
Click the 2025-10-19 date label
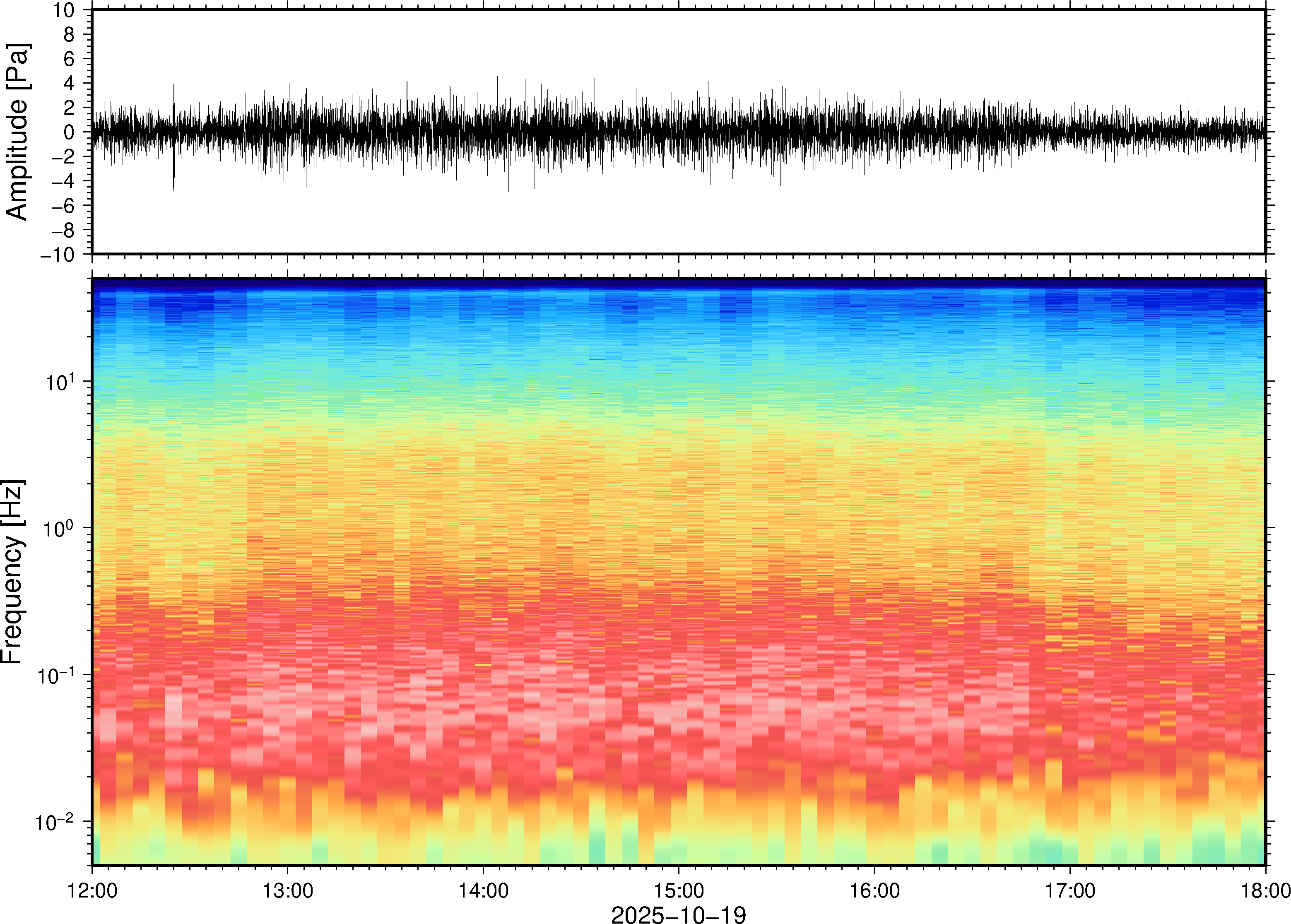point(678,914)
